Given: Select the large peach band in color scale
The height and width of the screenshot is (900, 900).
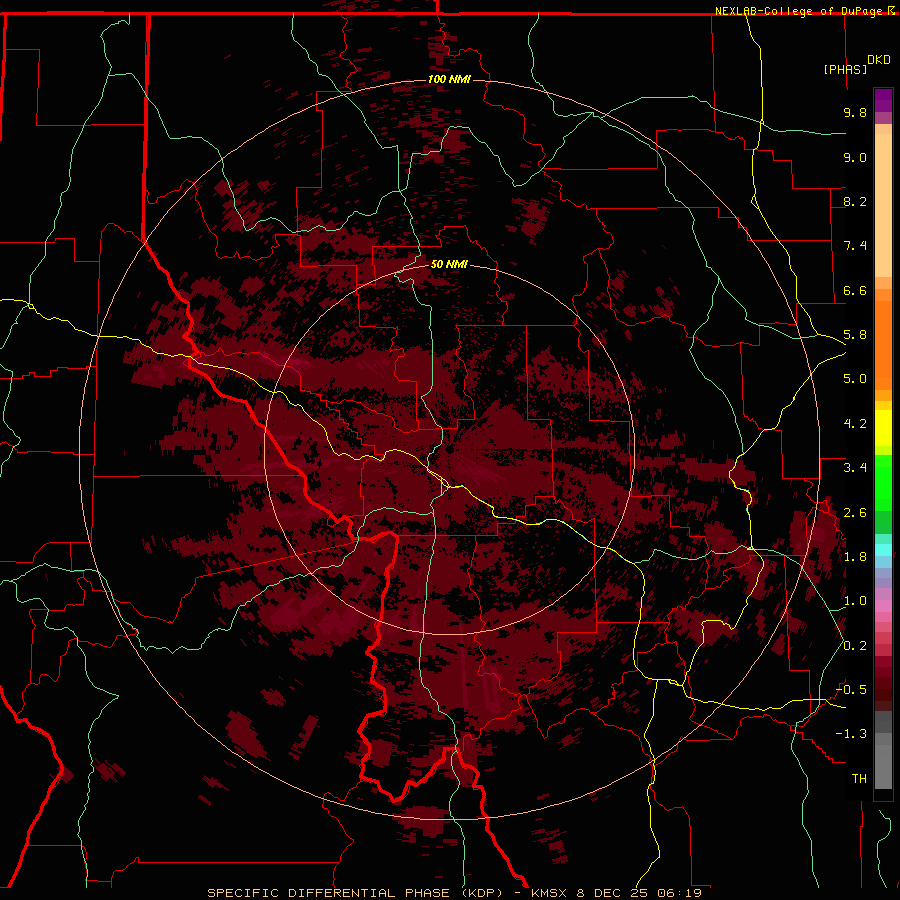Looking at the screenshot, I should (x=883, y=205).
